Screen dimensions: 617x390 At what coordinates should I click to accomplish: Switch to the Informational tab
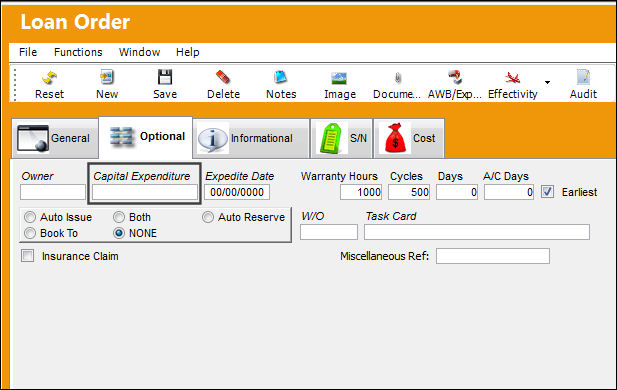(x=251, y=138)
